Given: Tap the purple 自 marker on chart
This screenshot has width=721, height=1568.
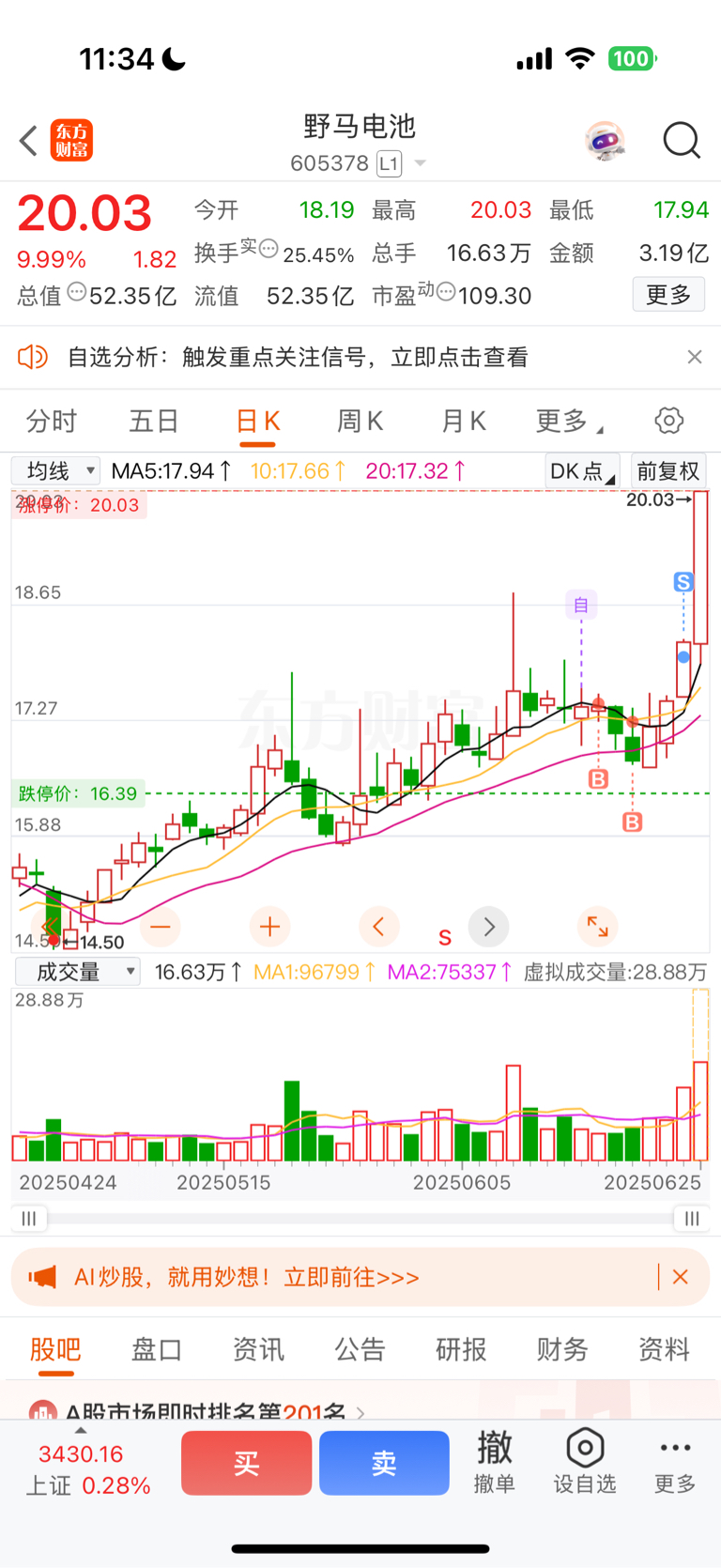Looking at the screenshot, I should coord(581,605).
